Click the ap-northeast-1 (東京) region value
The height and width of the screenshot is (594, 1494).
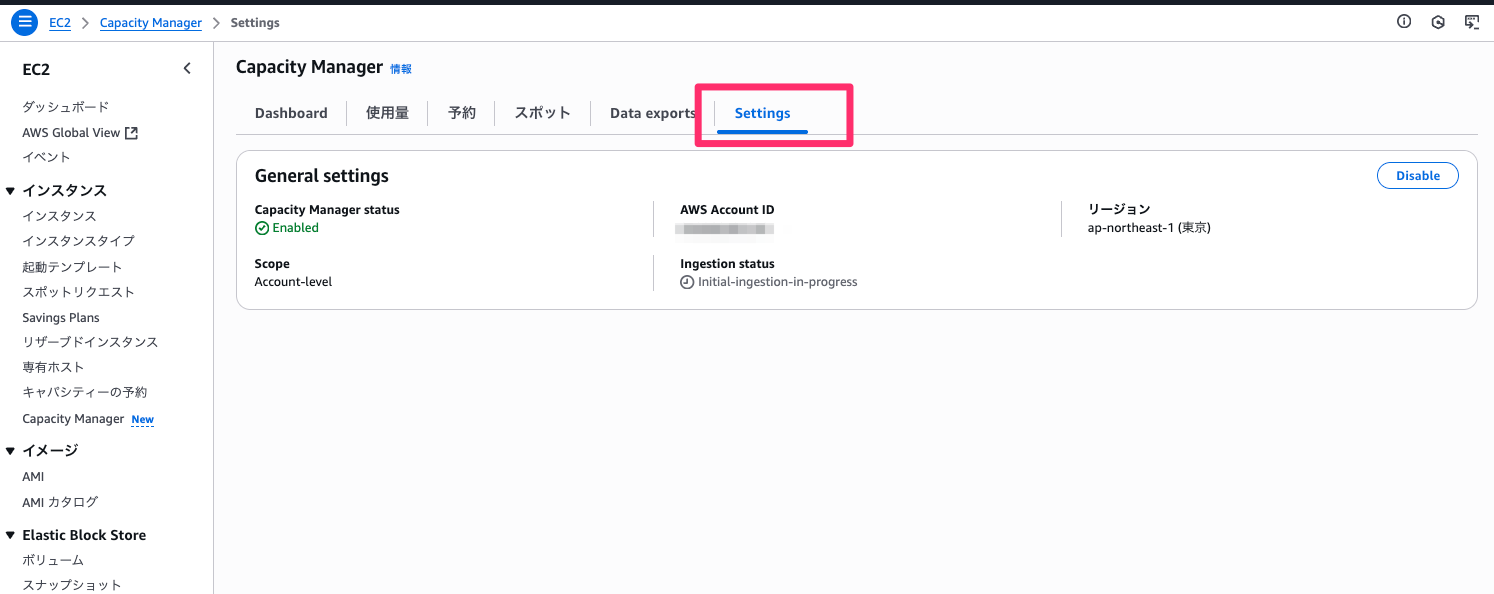[1149, 228]
